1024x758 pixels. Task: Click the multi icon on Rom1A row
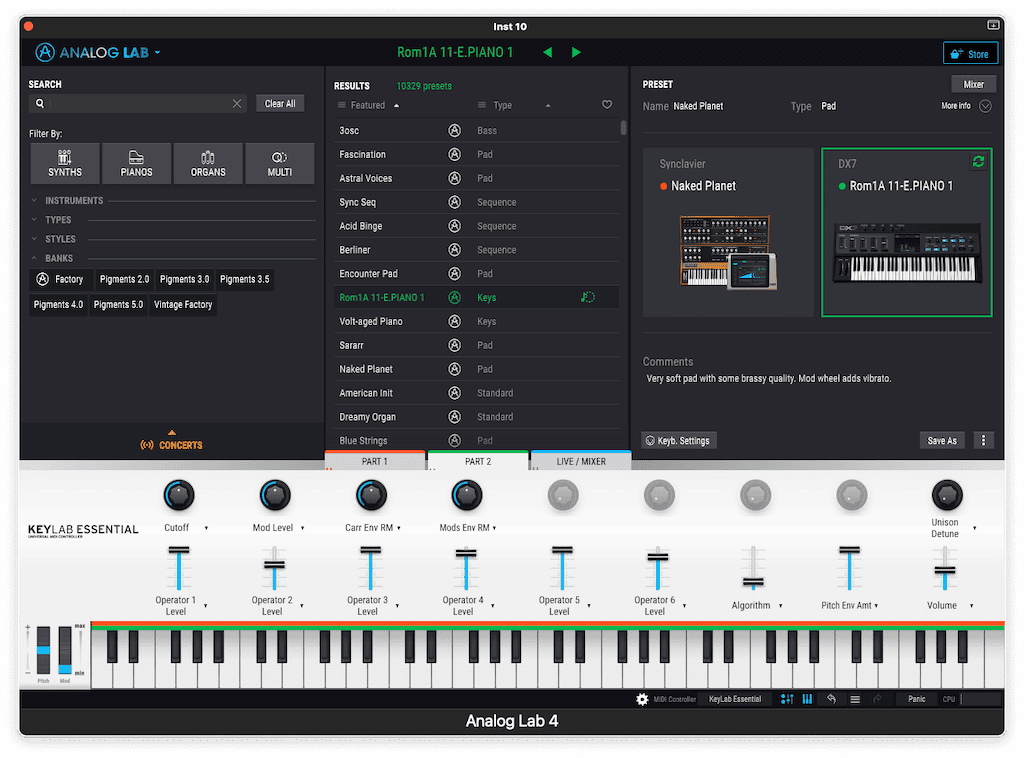coord(588,298)
